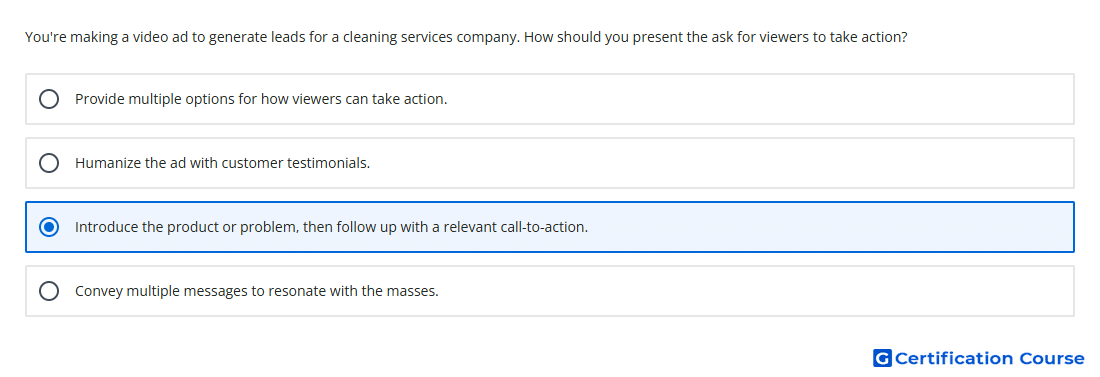
Task: Click the filled "Introduce the product" radio button
Action: tap(49, 227)
